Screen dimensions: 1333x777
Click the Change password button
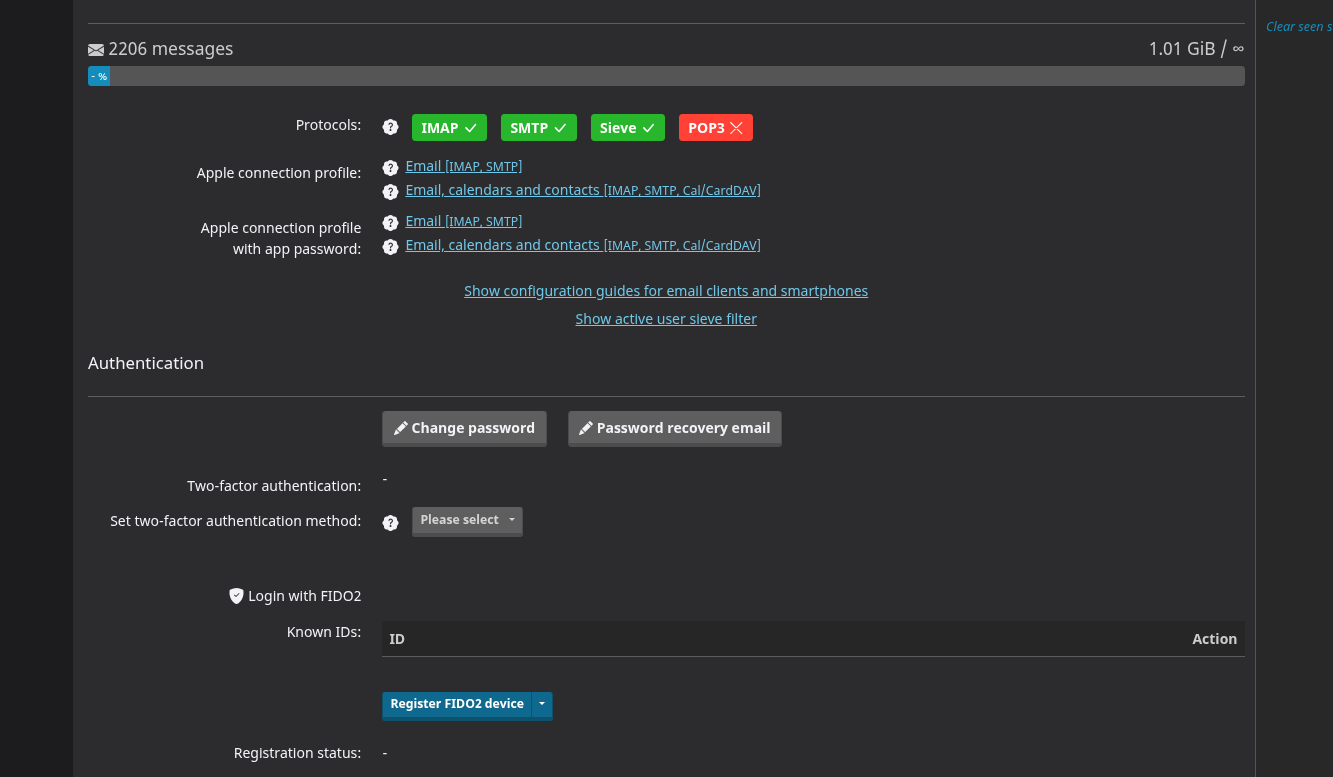(x=464, y=428)
